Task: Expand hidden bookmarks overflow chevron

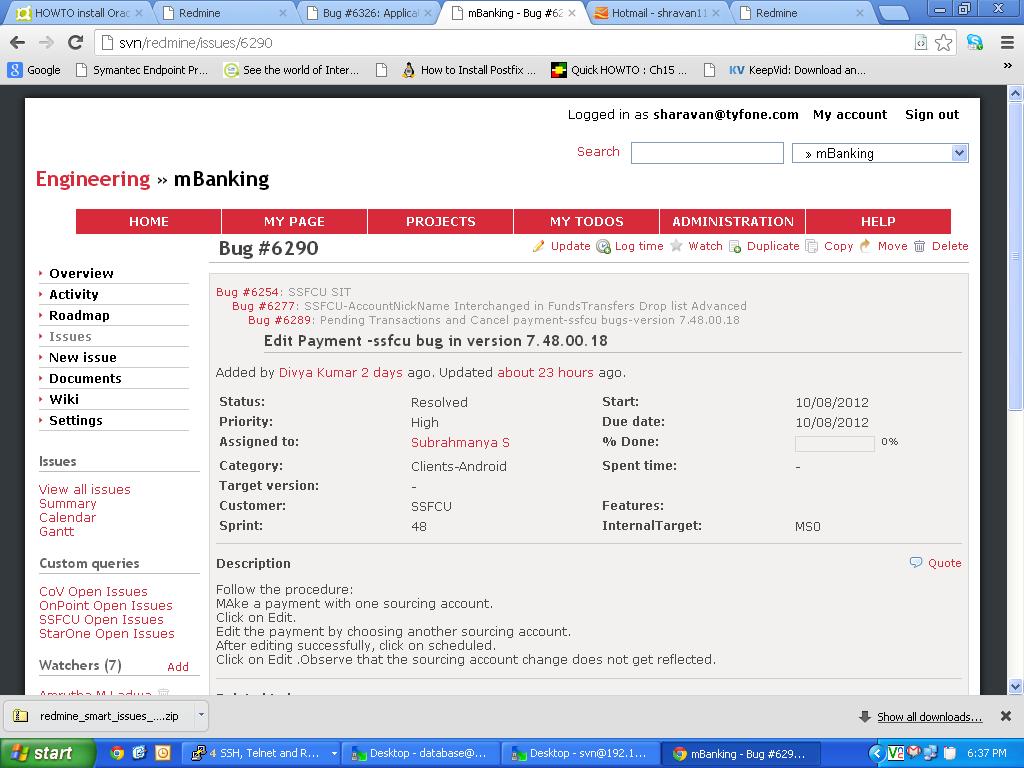Action: click(x=1007, y=66)
